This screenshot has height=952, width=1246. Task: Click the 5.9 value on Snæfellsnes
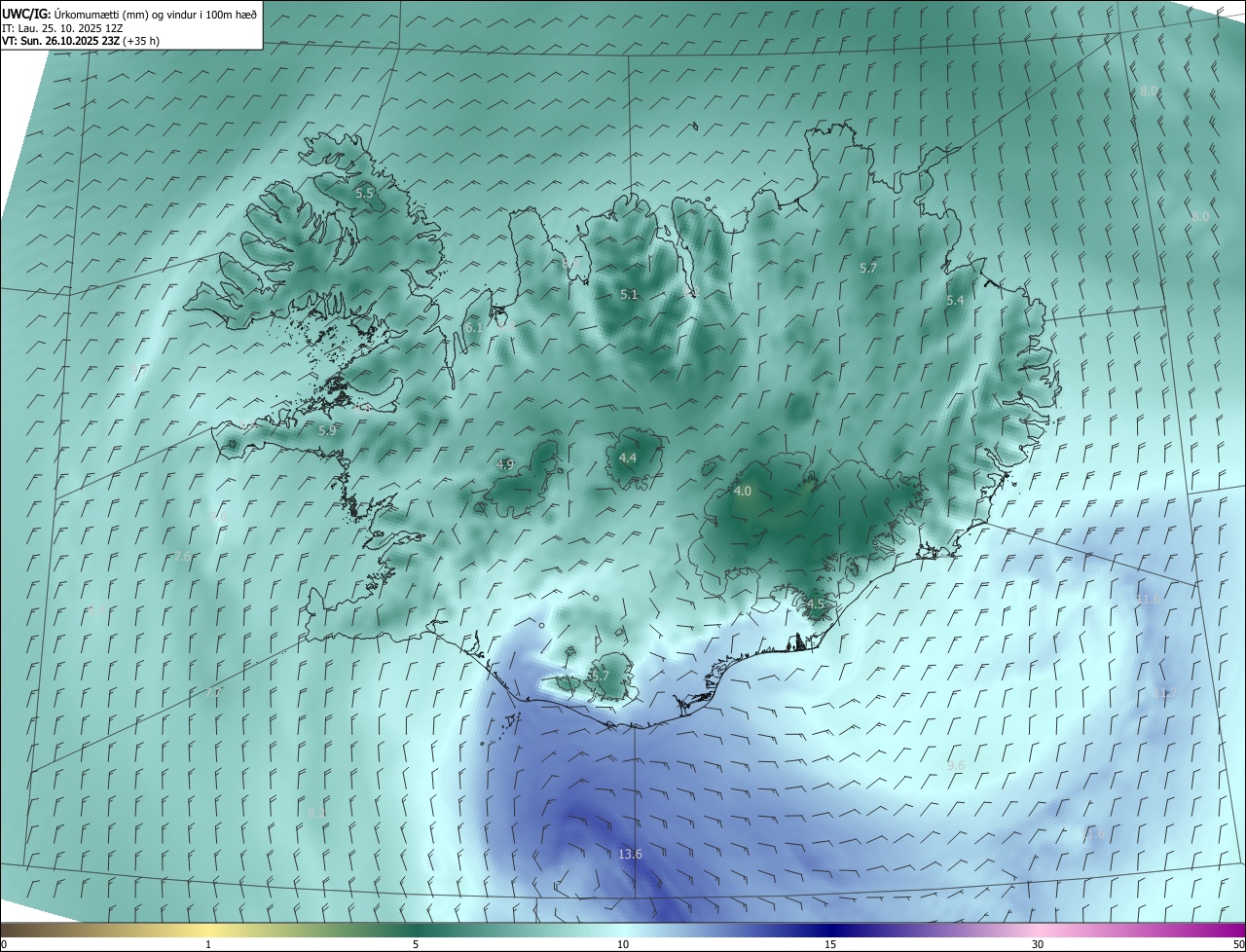pyautogui.click(x=327, y=430)
